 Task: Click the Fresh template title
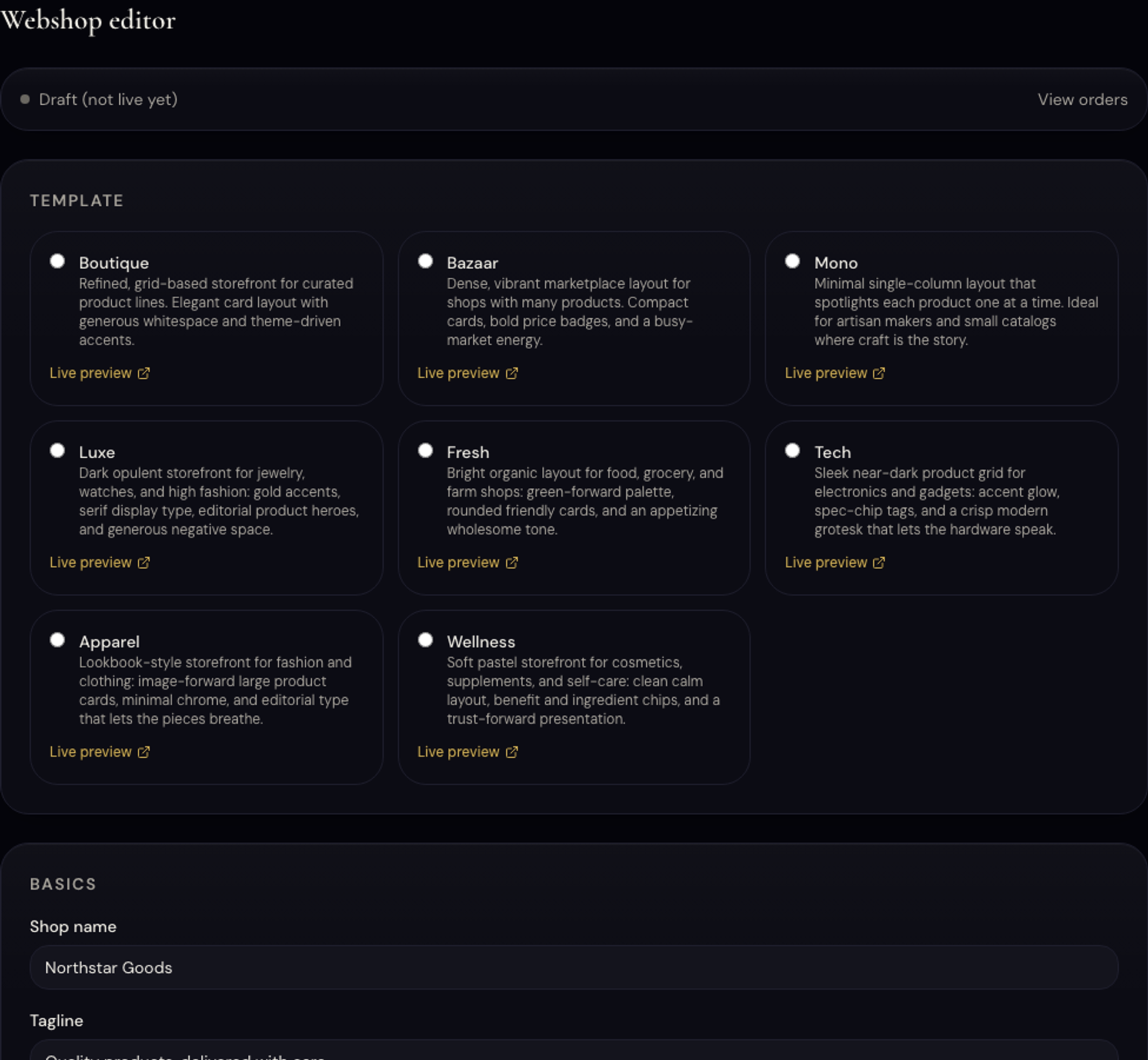point(468,452)
